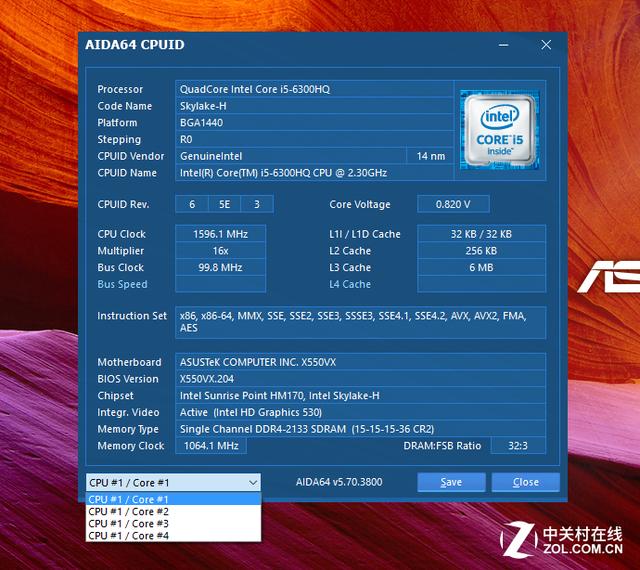Choose CPU #1 / Core #3 option
Viewport: 640px width, 570px height.
[x=173, y=523]
